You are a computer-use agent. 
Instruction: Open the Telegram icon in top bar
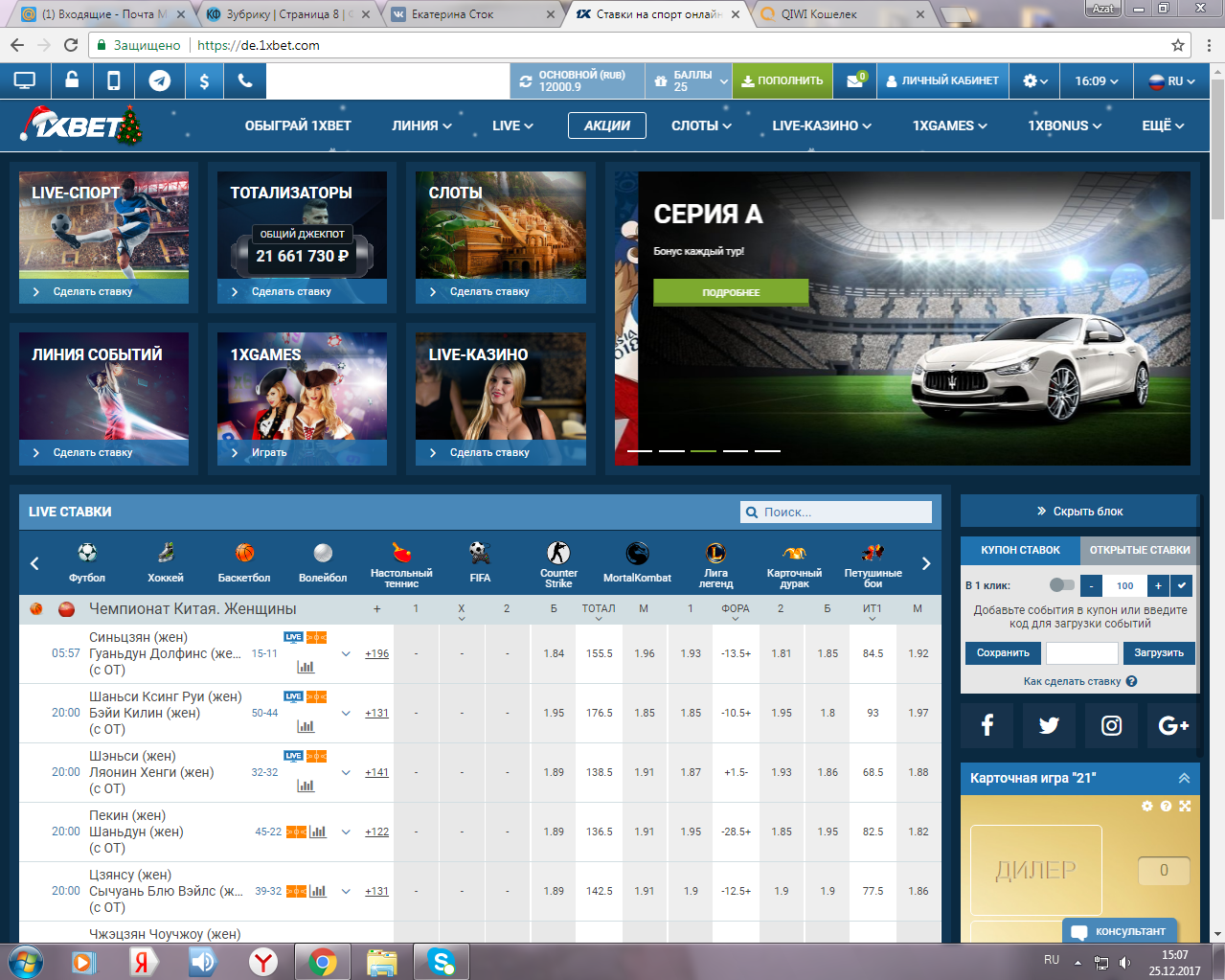coord(160,81)
